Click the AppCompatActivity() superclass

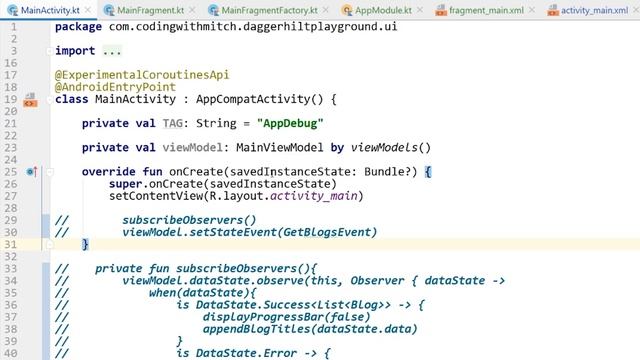coord(260,99)
